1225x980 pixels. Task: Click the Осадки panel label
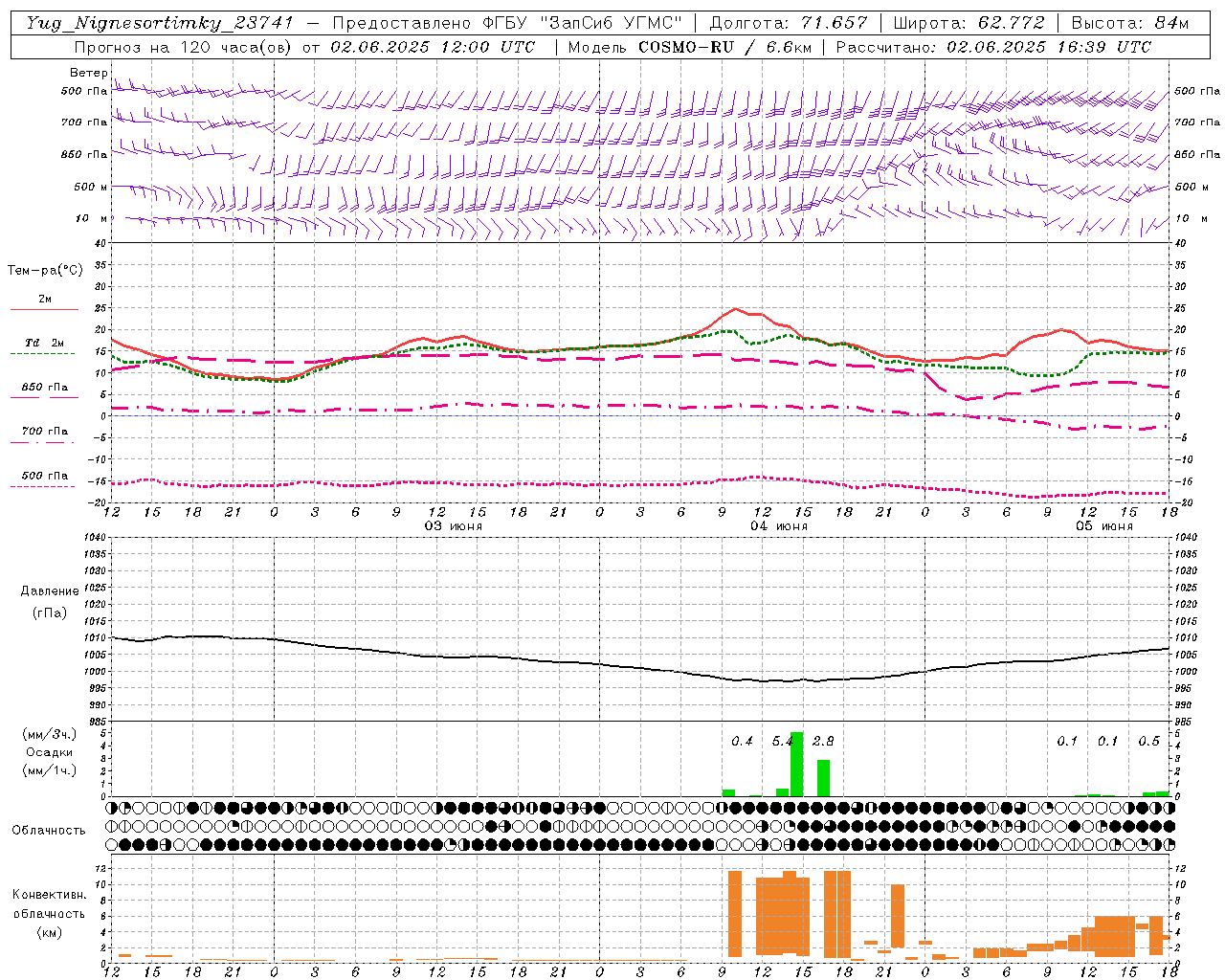point(50,752)
